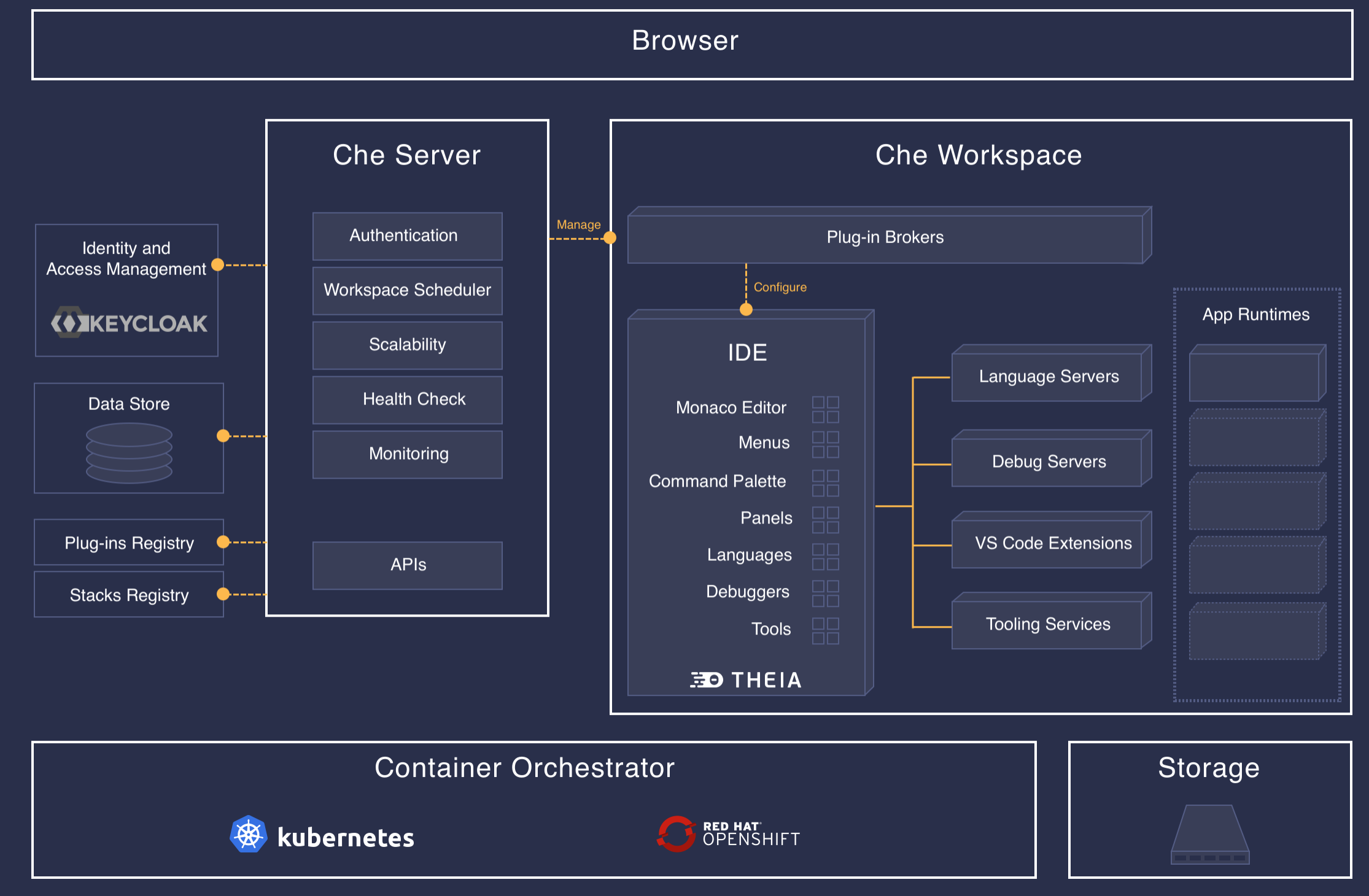Click the Keycloak logo
This screenshot has width=1369, height=896.
click(129, 323)
